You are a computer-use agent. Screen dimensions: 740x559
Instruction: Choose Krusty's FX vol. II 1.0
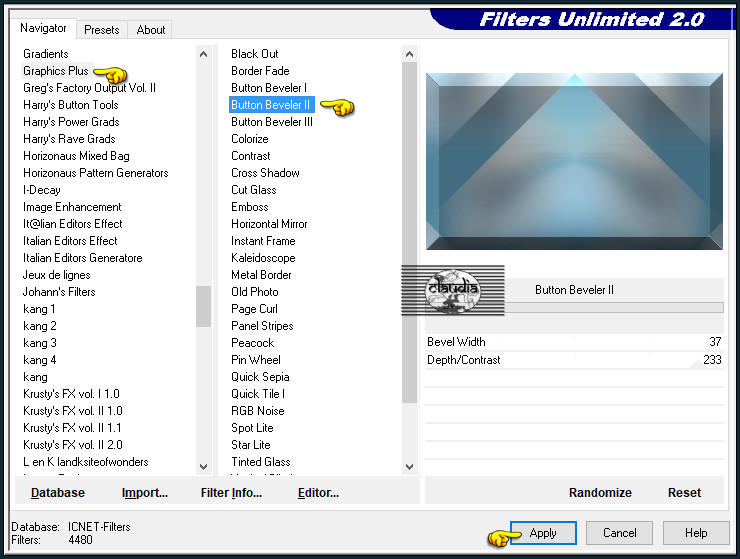(x=73, y=411)
